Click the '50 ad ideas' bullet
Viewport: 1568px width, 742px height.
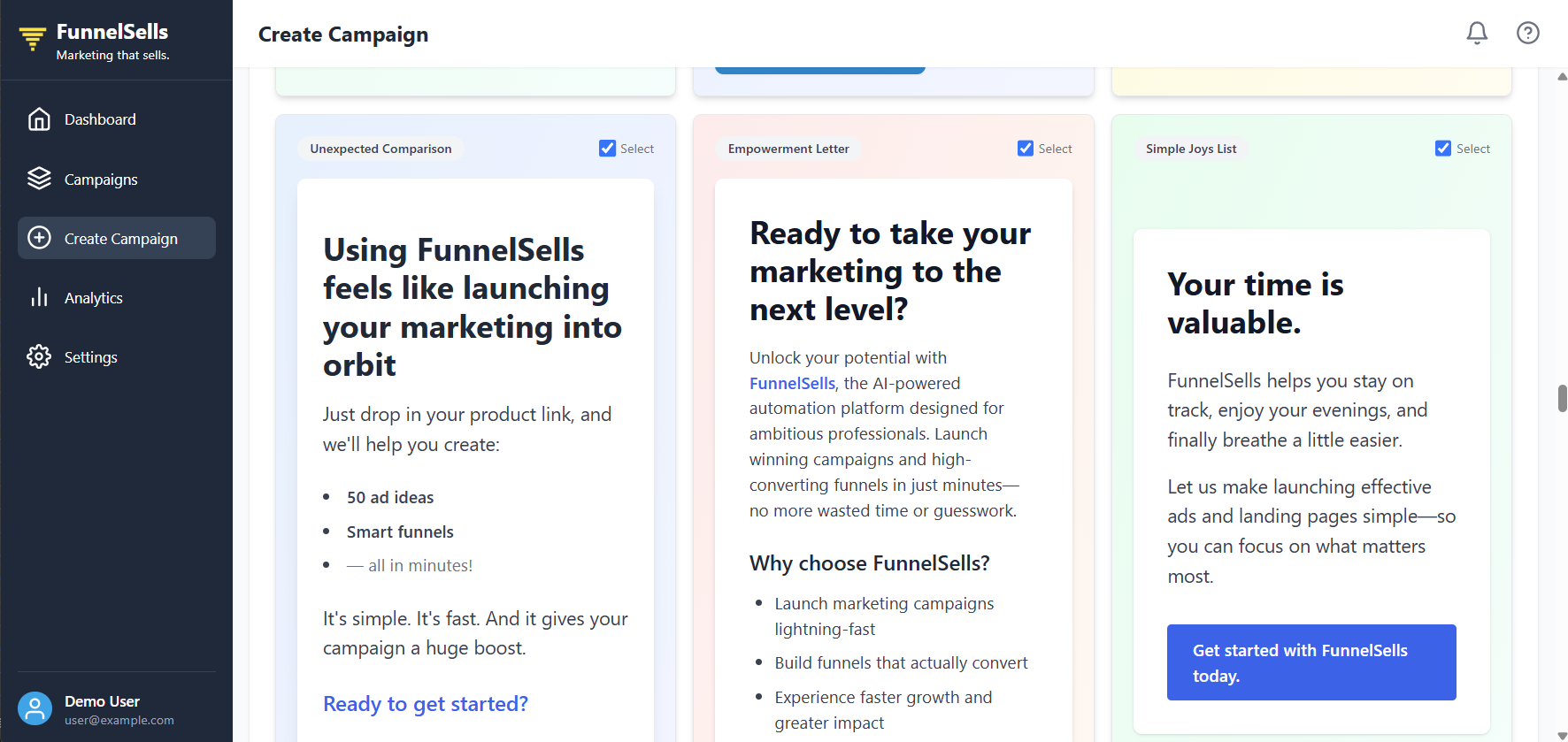click(x=390, y=497)
